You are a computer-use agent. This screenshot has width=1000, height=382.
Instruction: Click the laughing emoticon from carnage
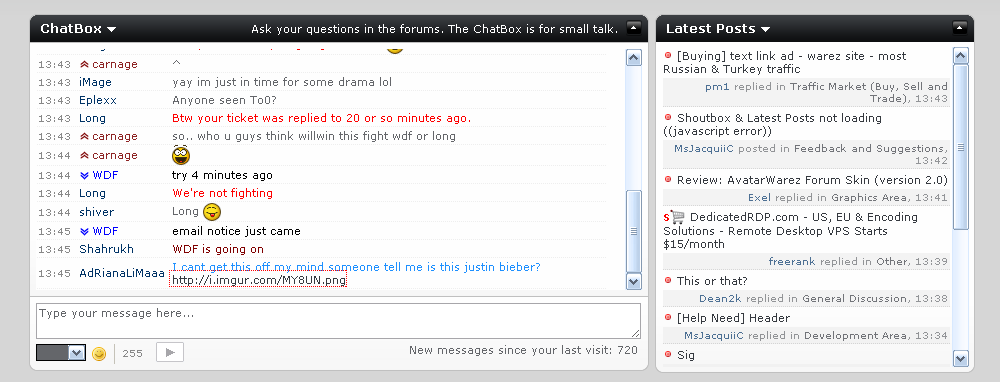[x=181, y=155]
